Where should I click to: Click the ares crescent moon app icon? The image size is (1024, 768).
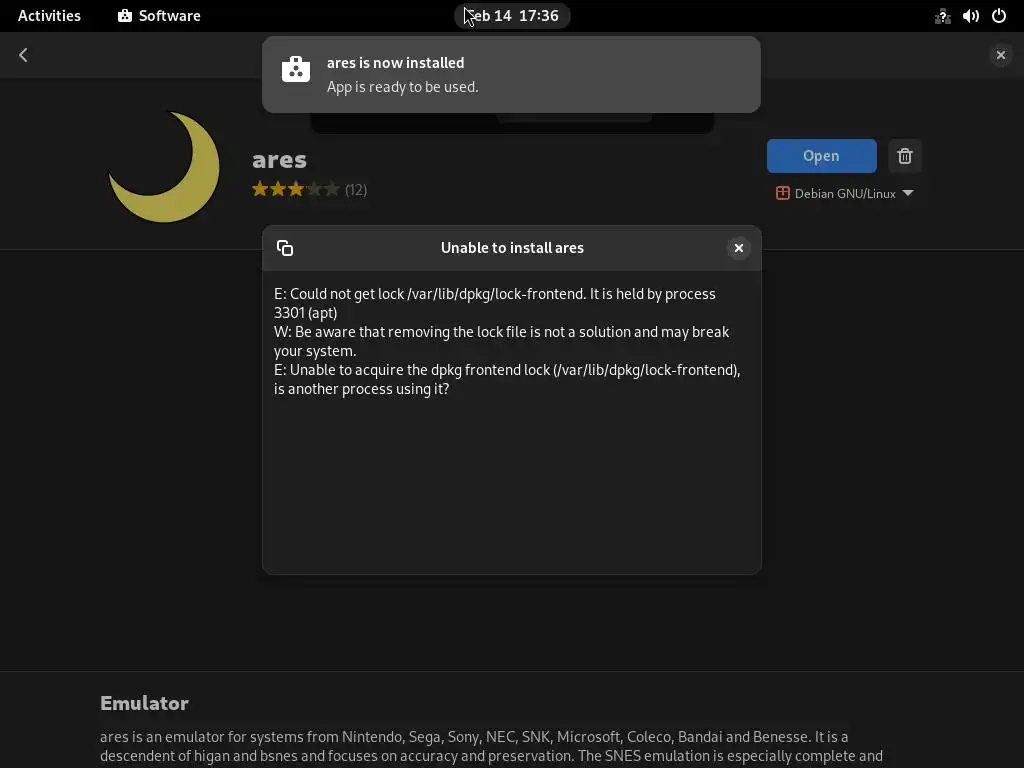pyautogui.click(x=164, y=167)
